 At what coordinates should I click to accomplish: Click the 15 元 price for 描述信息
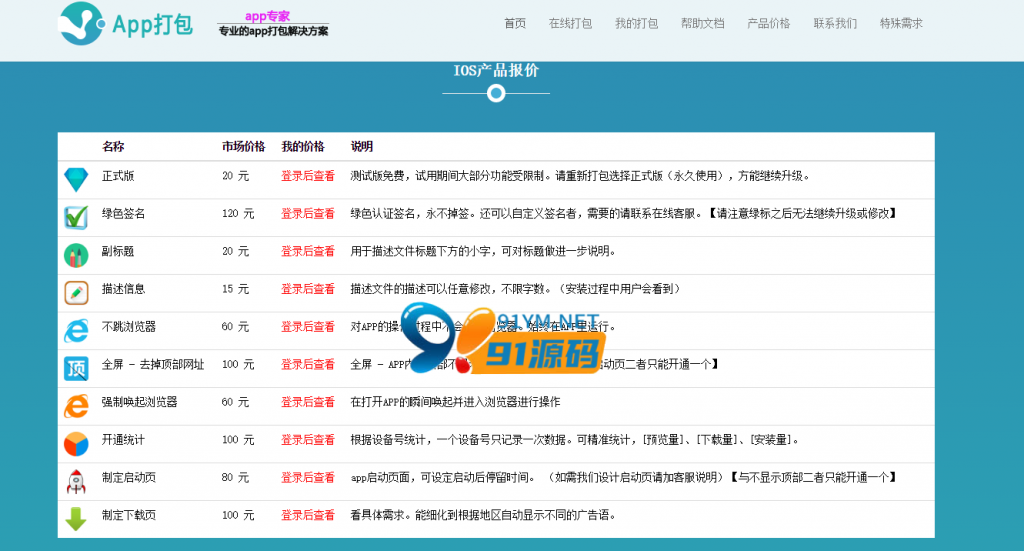[235, 289]
